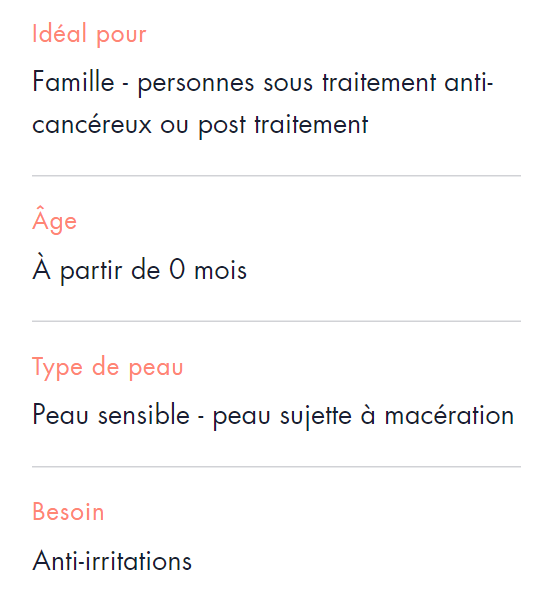Image resolution: width=555 pixels, height=600 pixels.
Task: Click the word "pour" in the top heading
Action: click(121, 36)
